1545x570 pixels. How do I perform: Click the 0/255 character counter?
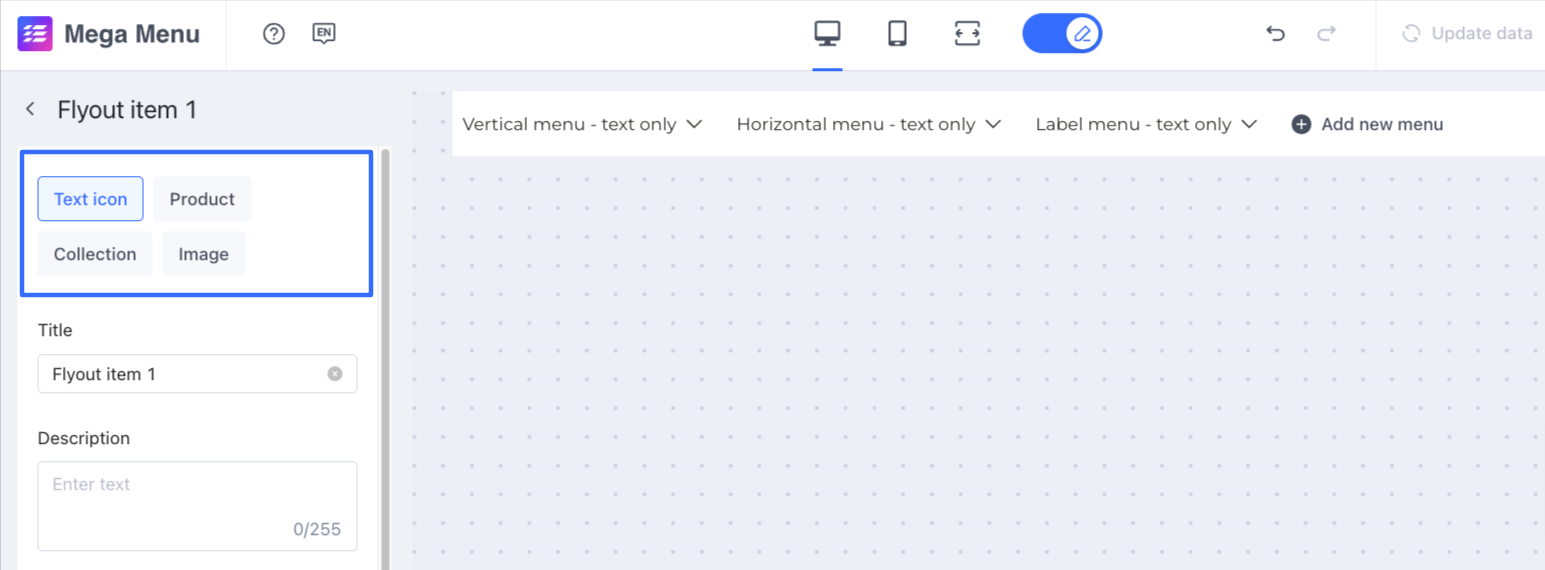(x=317, y=529)
